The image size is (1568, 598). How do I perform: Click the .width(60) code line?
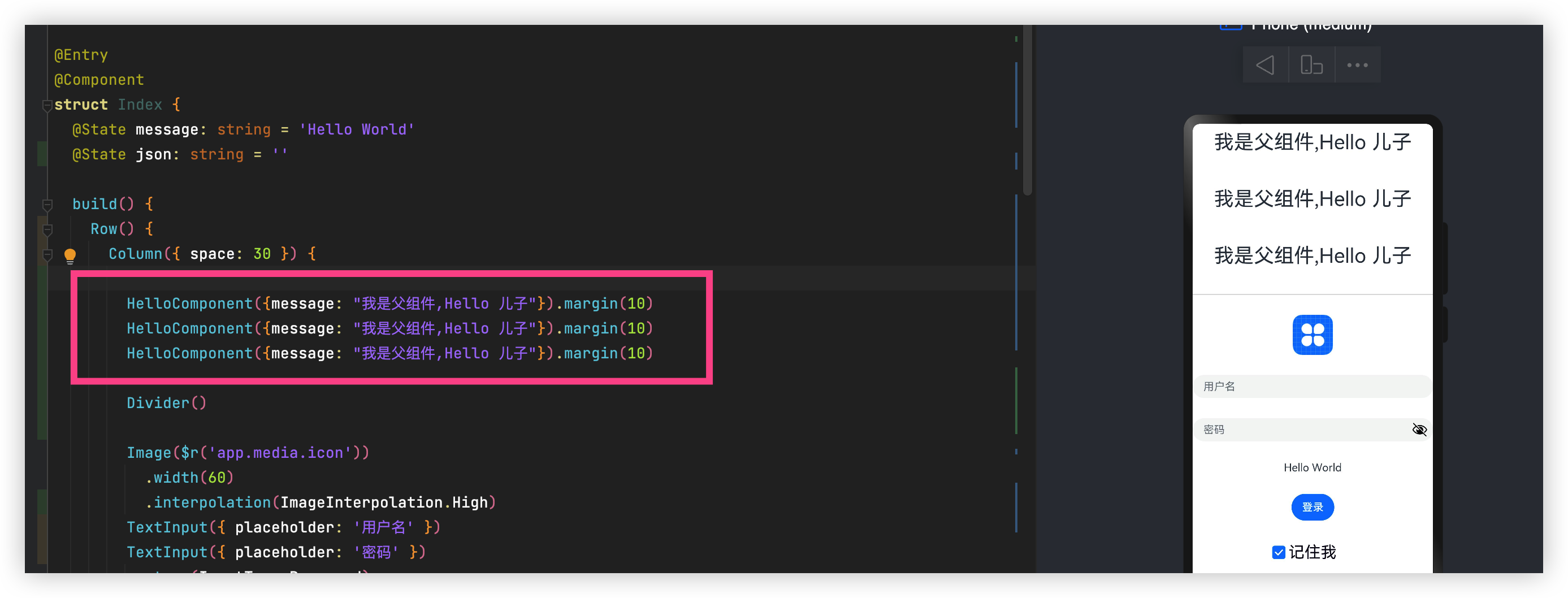pos(189,478)
